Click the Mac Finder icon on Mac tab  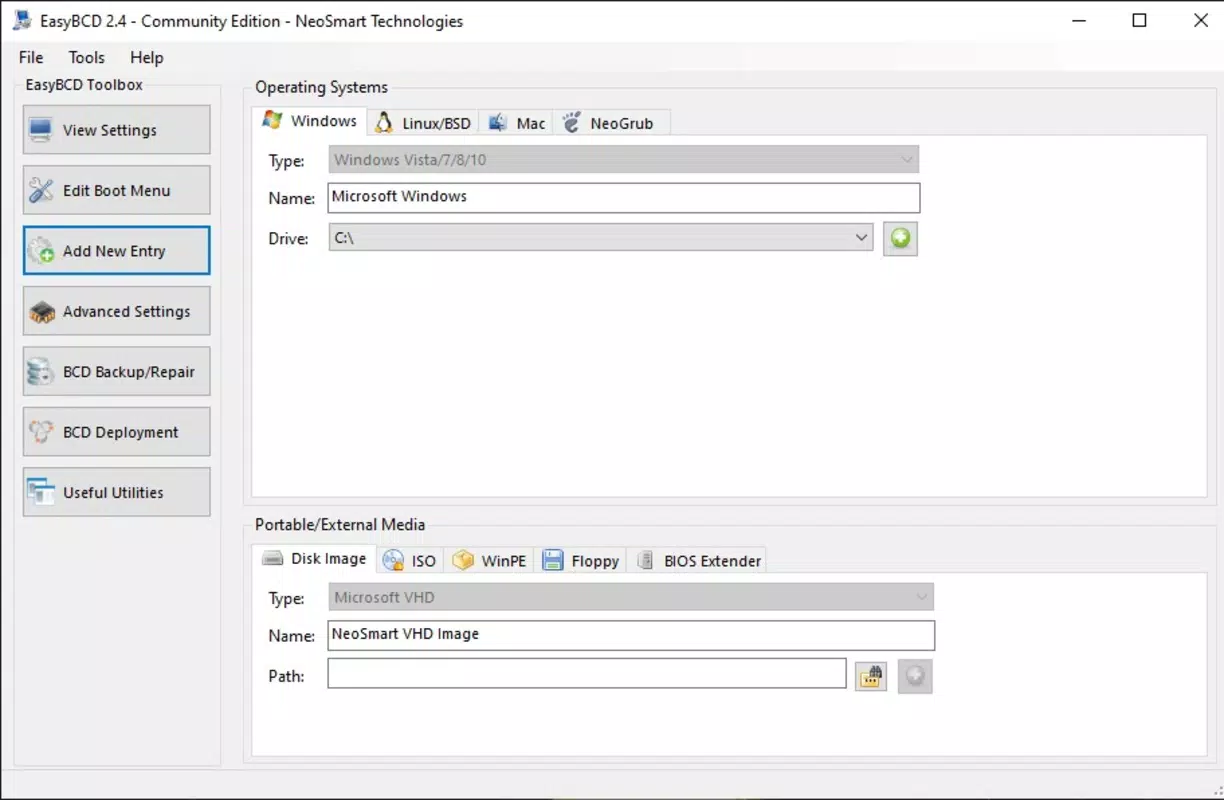point(498,123)
